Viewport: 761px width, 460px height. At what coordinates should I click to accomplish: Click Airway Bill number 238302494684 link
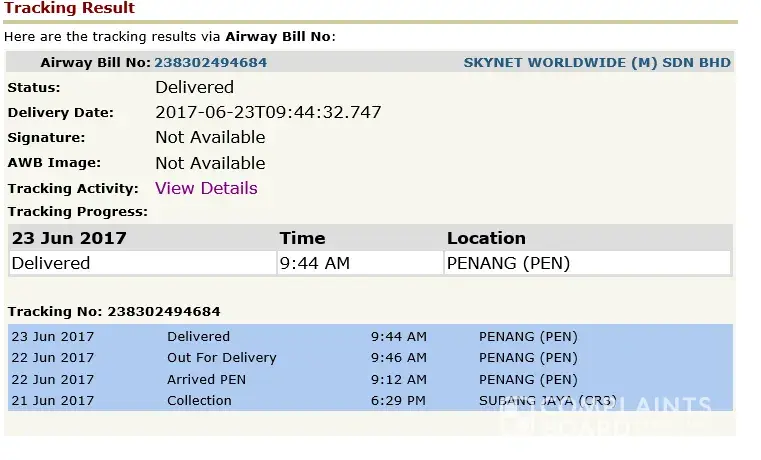(210, 63)
